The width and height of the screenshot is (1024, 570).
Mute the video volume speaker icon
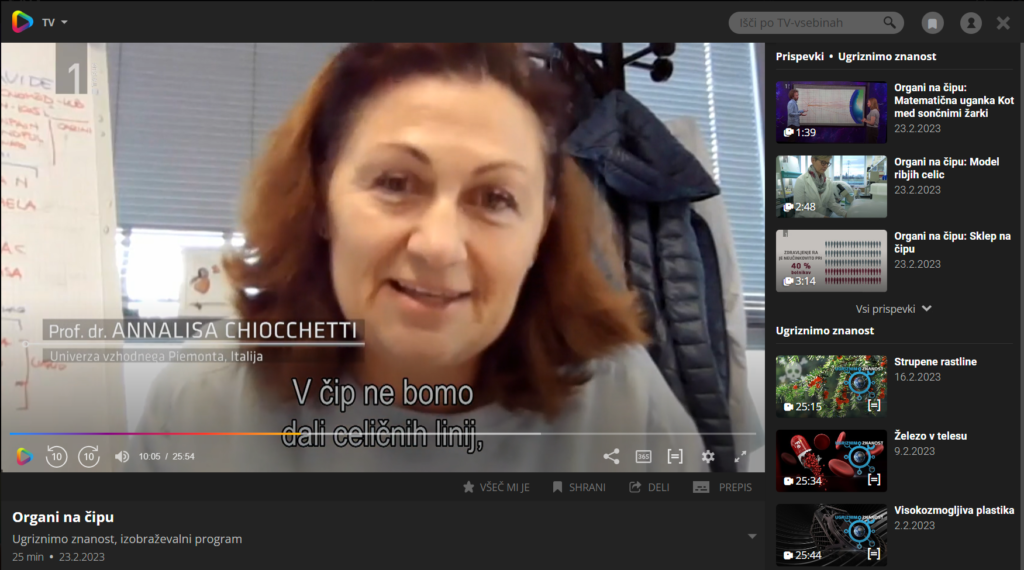pos(122,457)
